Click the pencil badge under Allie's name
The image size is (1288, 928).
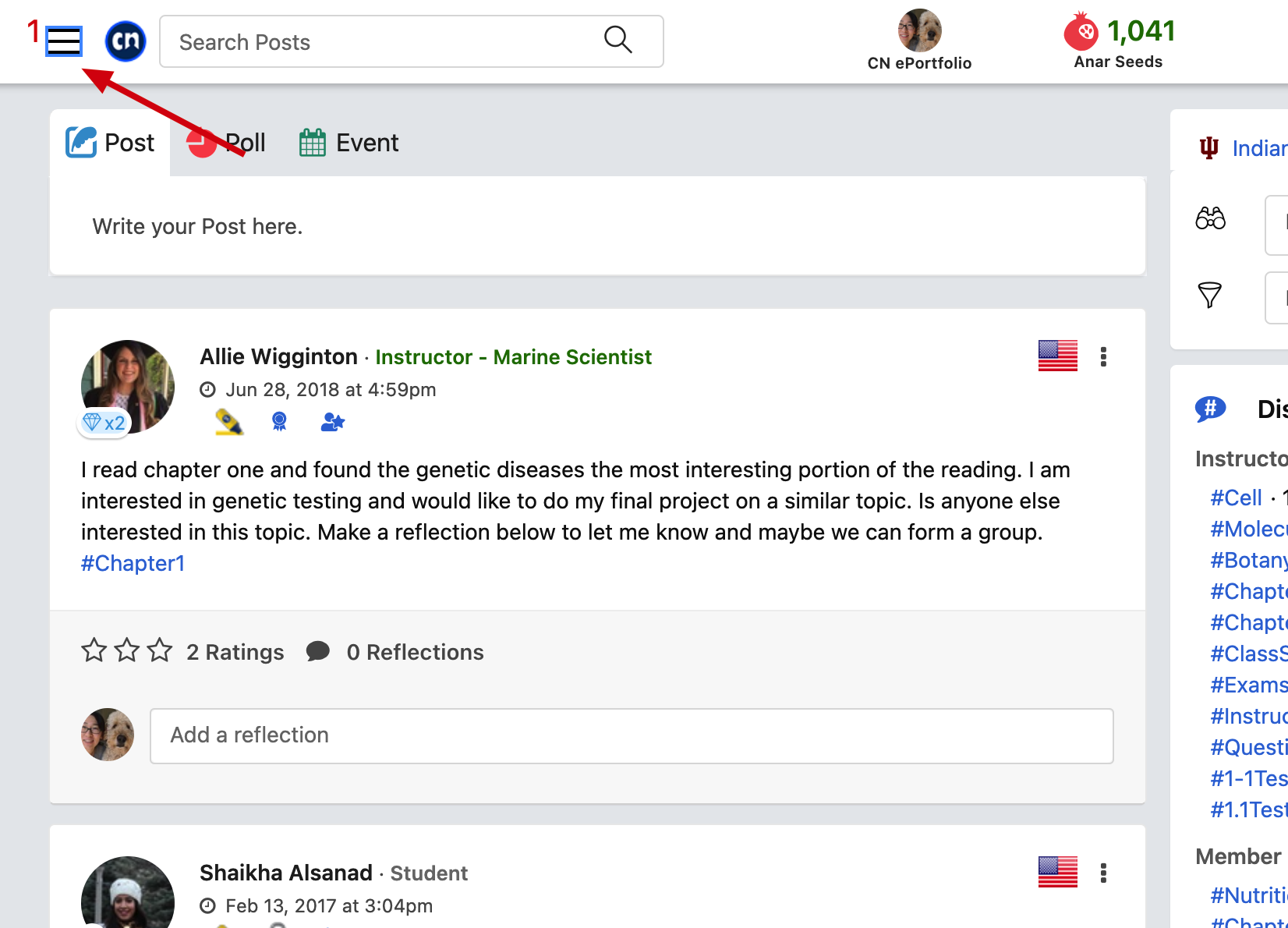[229, 422]
